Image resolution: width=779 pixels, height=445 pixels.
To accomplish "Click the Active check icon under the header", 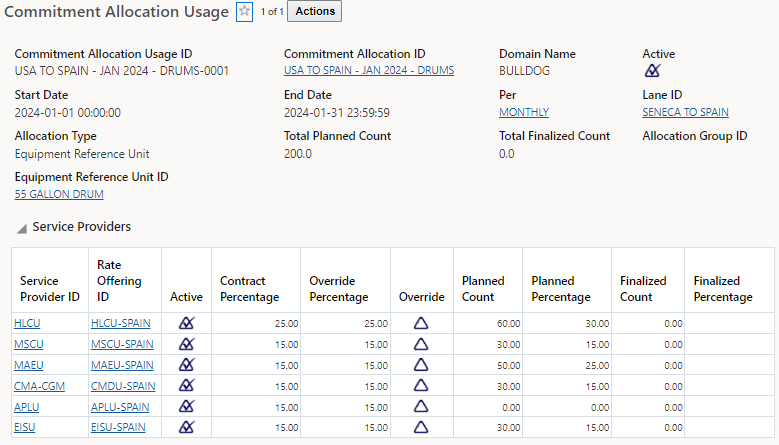I will (x=652, y=71).
